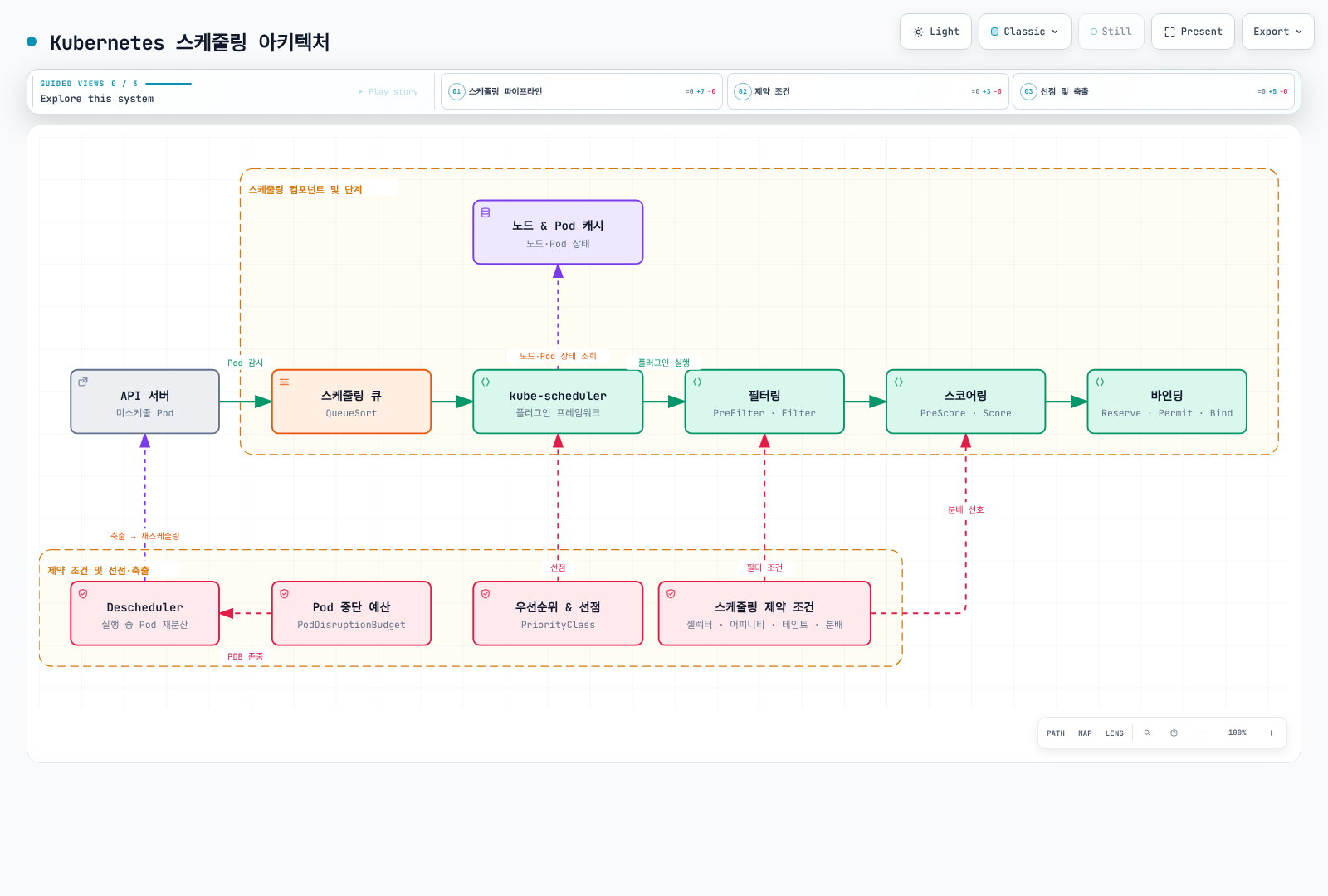This screenshot has width=1328, height=896.
Task: Open guided view 03 선점 및 축출
Action: click(1154, 91)
